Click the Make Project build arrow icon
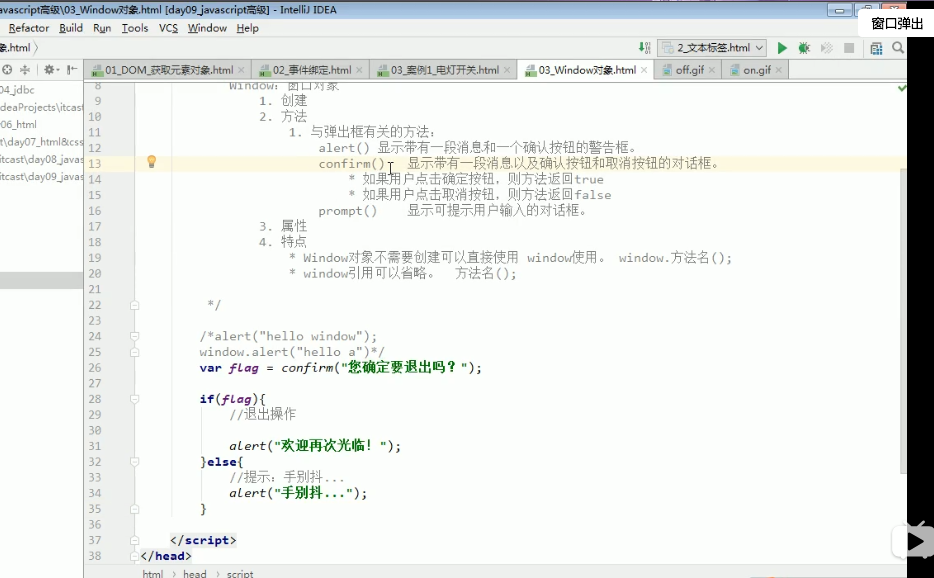The height and width of the screenshot is (578, 934). tap(644, 48)
